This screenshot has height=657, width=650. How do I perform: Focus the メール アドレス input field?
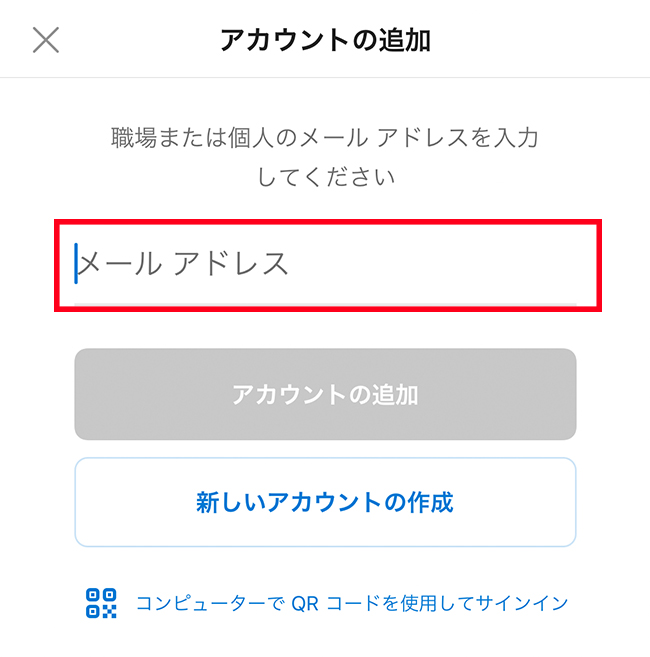coord(325,264)
